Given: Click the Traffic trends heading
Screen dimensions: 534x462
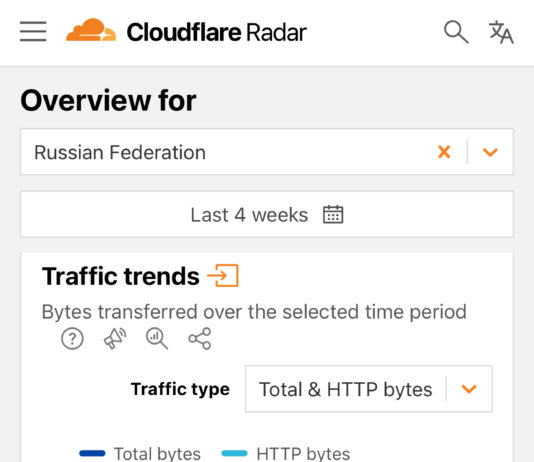Looking at the screenshot, I should tap(121, 276).
